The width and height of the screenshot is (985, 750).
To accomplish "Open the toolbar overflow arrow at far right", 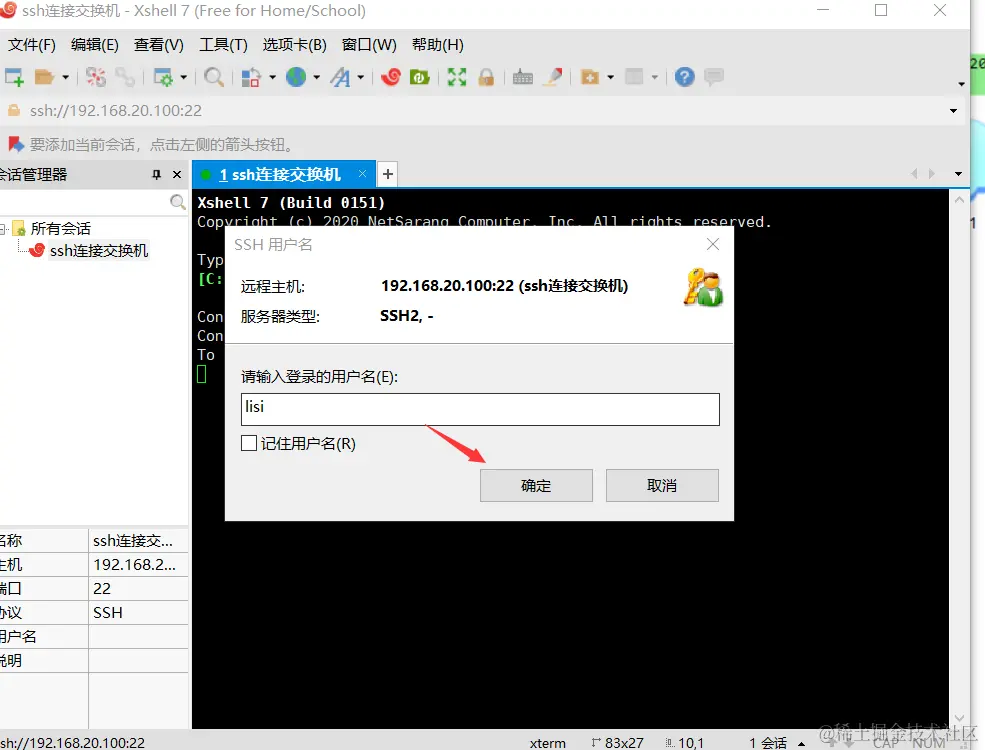I will click(x=961, y=84).
